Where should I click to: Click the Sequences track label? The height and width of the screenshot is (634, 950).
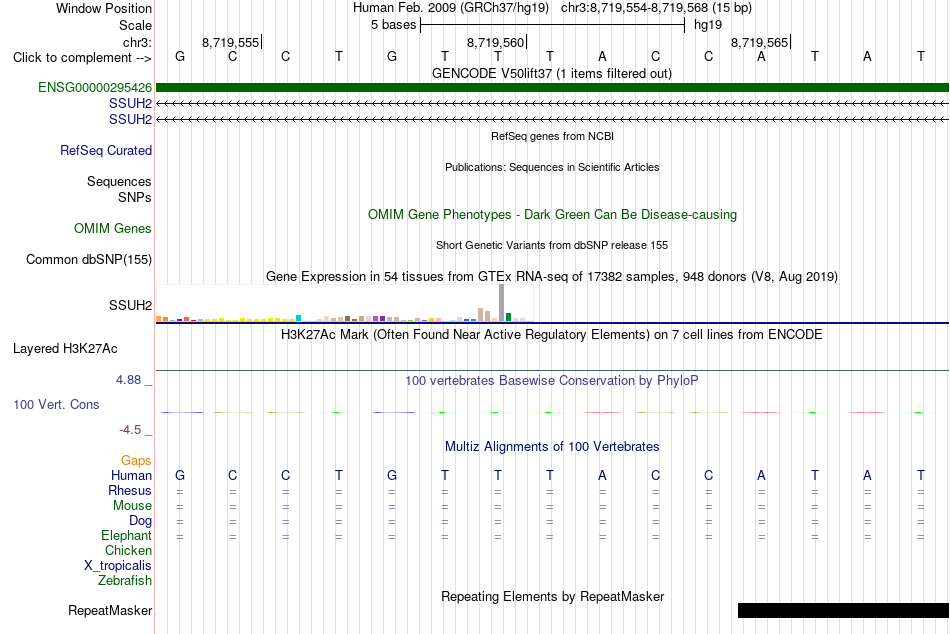tap(119, 181)
